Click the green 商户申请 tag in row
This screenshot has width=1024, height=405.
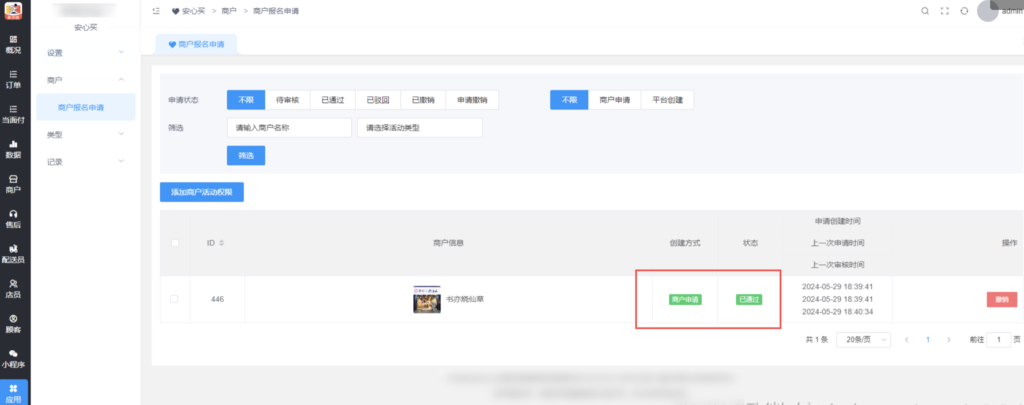coord(684,299)
